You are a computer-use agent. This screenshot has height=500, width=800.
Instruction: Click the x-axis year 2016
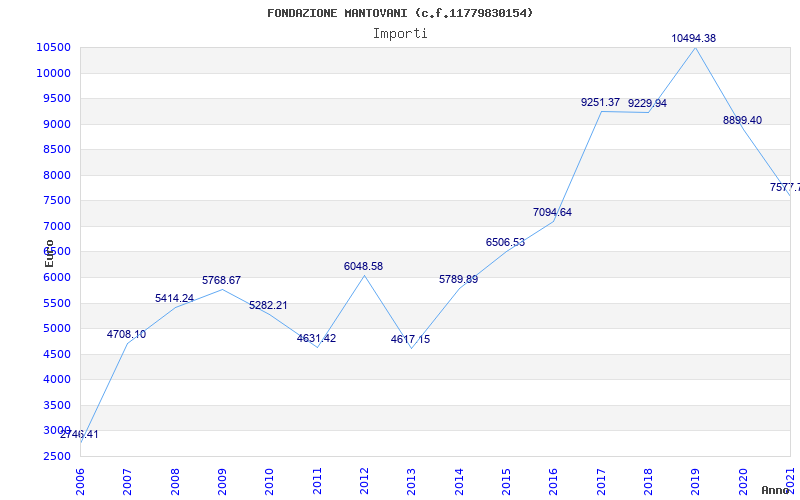554,482
